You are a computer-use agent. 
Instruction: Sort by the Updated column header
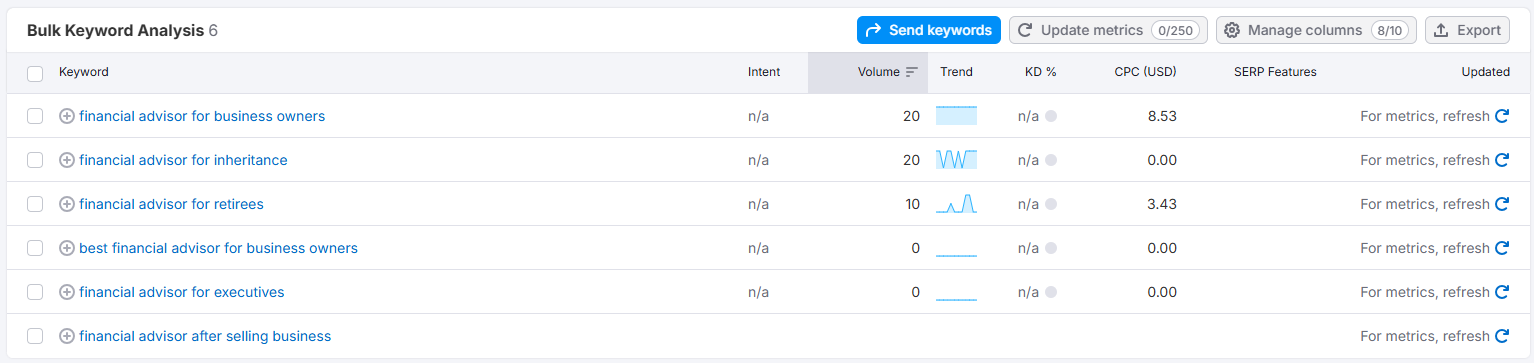[1485, 72]
